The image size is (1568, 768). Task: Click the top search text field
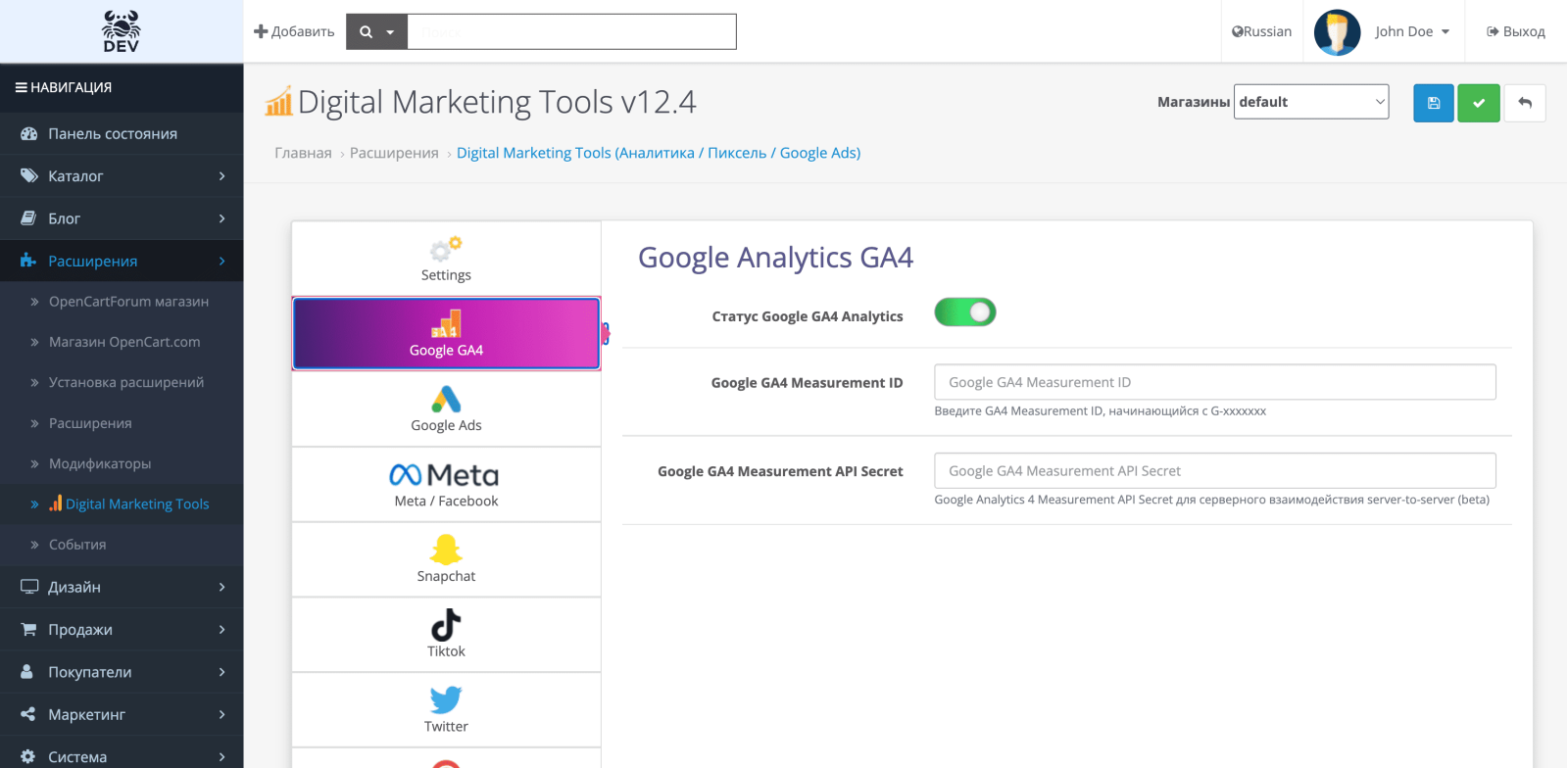click(x=571, y=31)
